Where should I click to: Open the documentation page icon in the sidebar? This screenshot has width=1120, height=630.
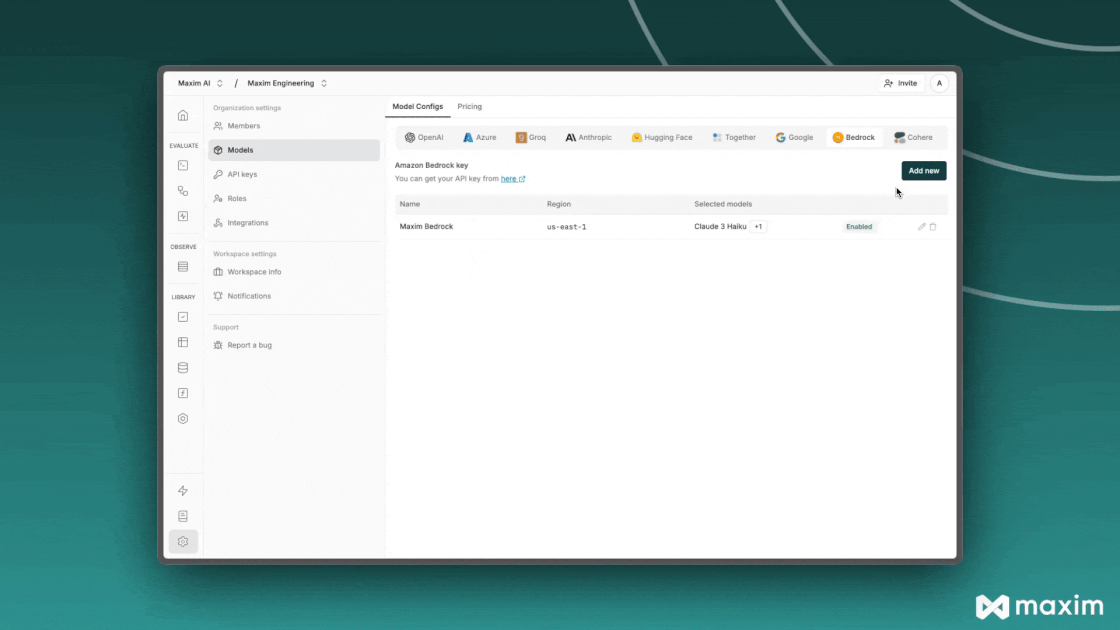(x=183, y=516)
